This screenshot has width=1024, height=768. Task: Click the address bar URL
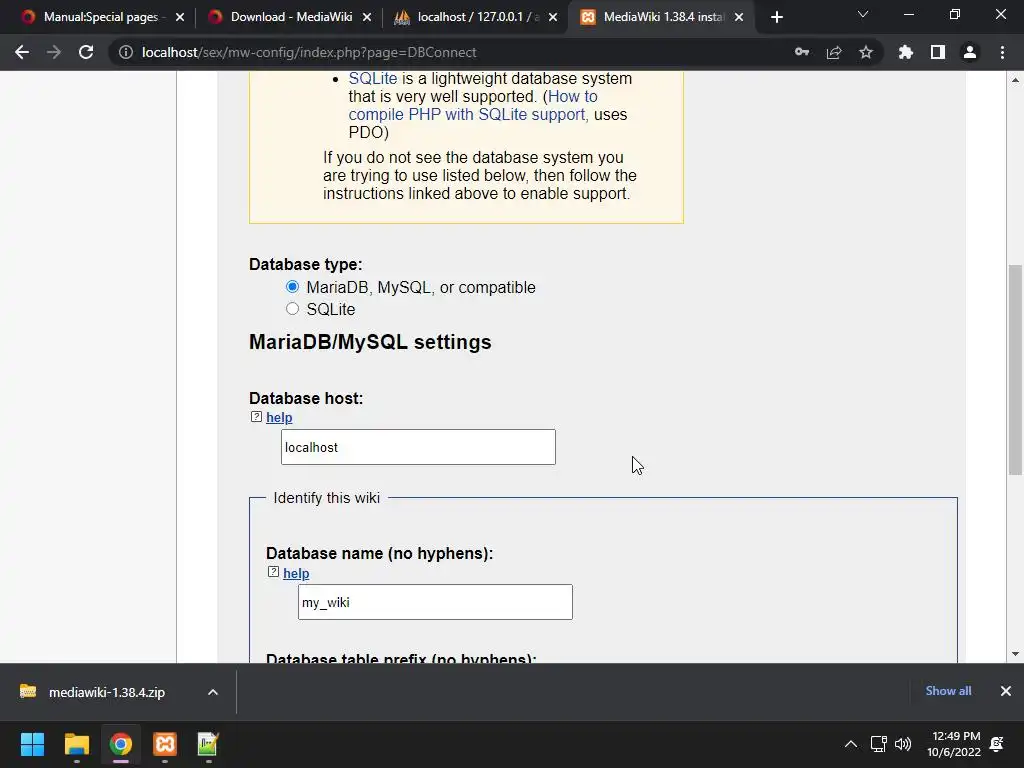(x=309, y=52)
